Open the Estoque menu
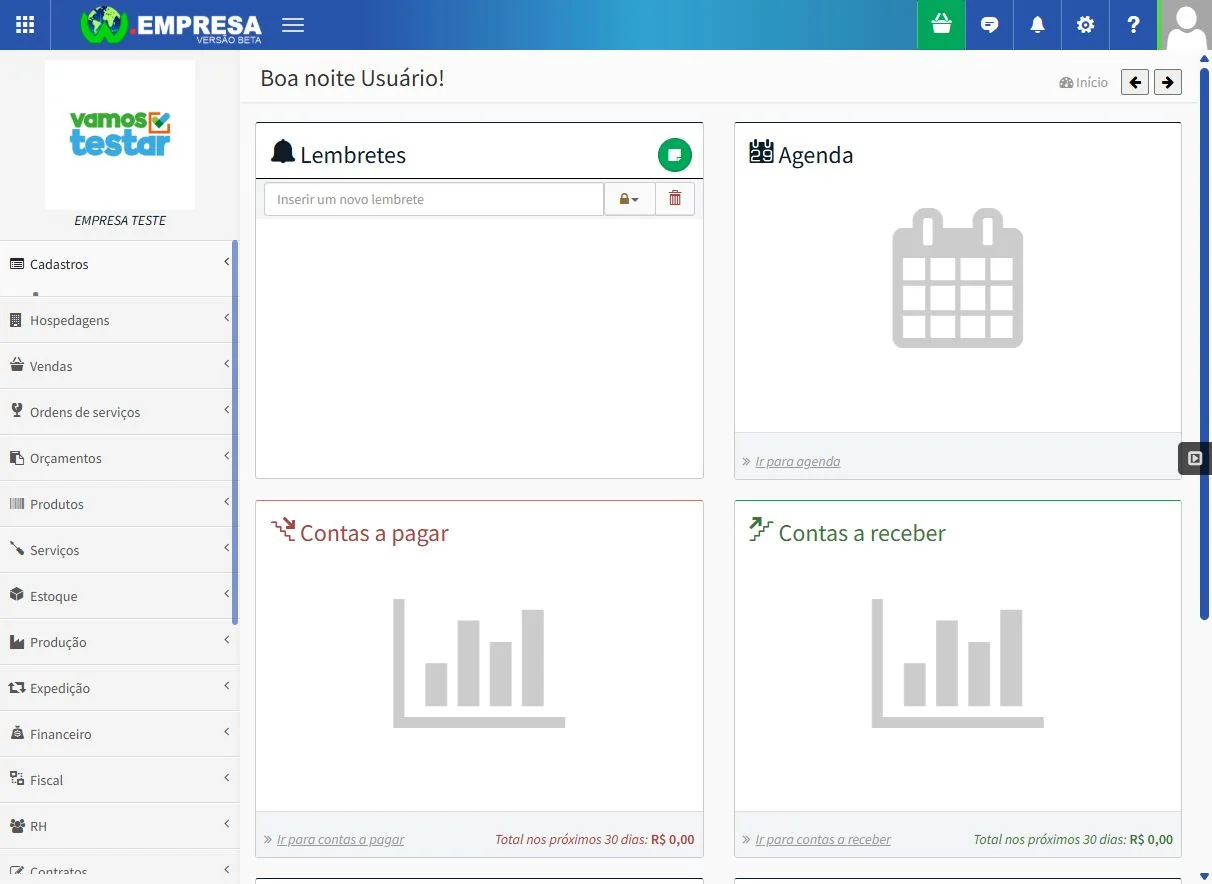The width and height of the screenshot is (1212, 884). point(120,596)
